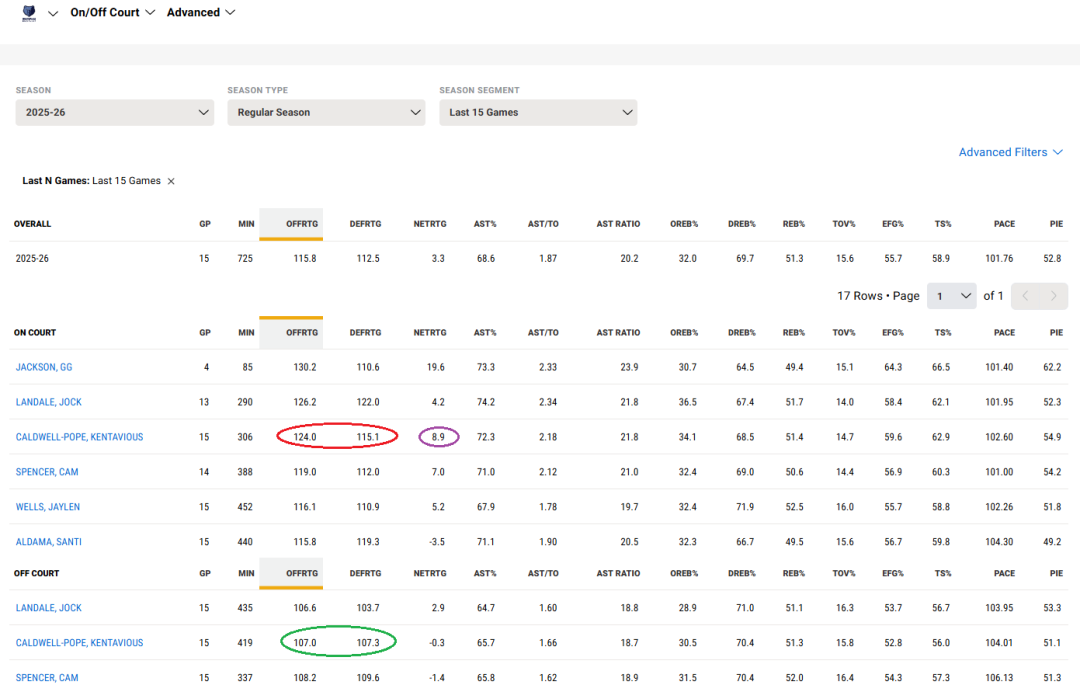Open the Season Segment dropdown
Screen dimensions: 1080x692
click(x=538, y=112)
